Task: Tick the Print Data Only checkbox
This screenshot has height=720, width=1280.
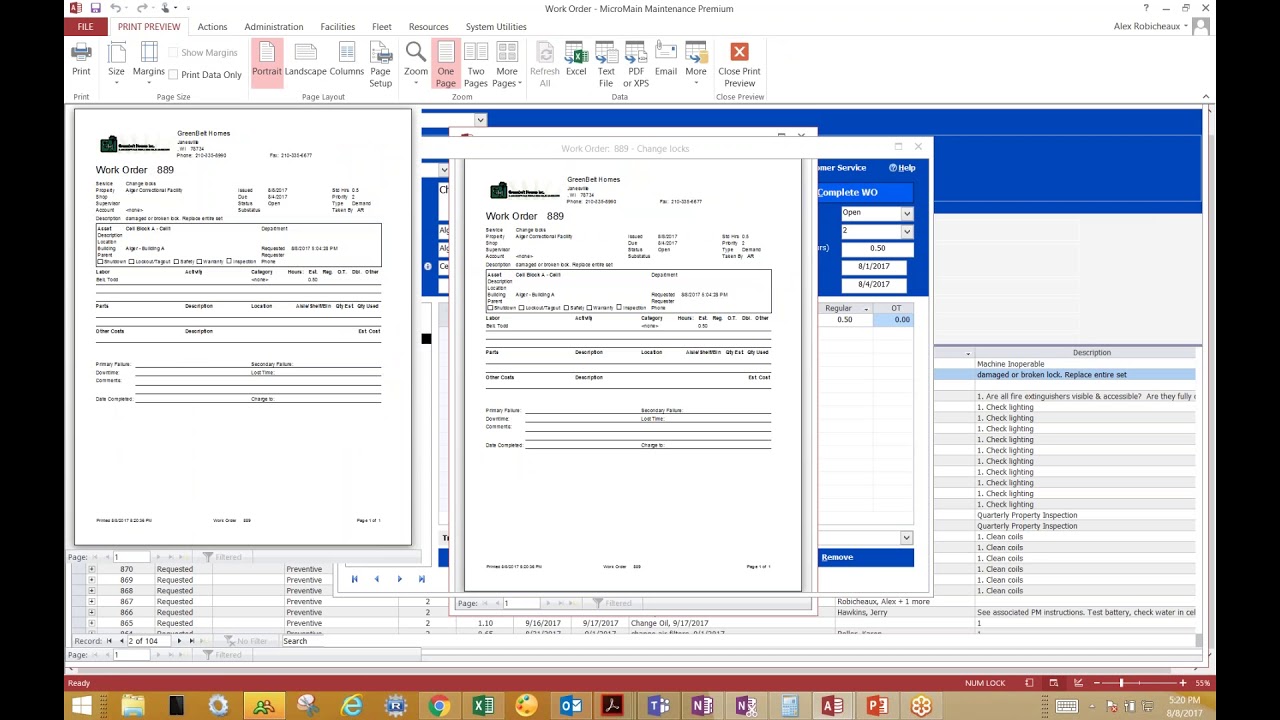Action: (173, 75)
